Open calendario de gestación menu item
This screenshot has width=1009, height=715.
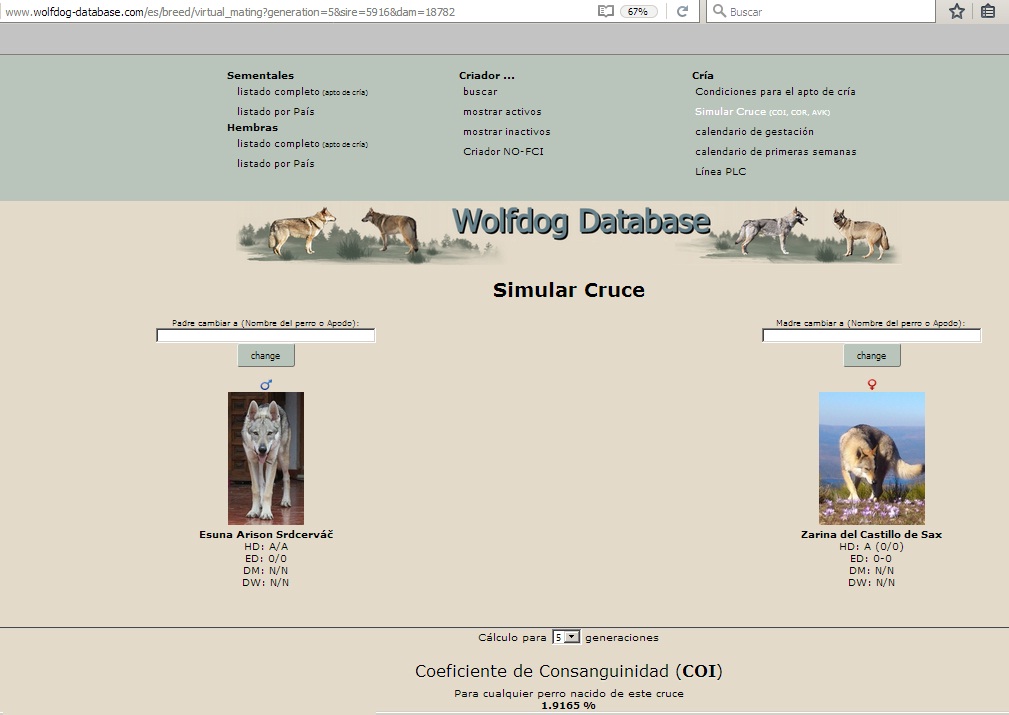click(x=754, y=132)
